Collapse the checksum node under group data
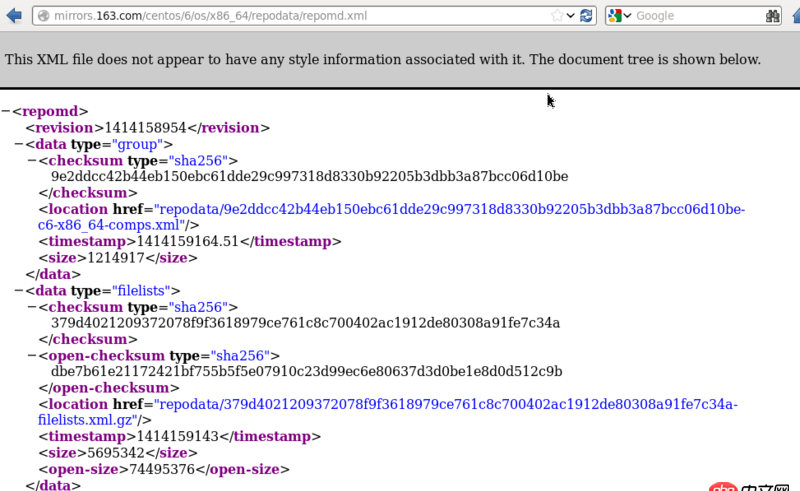Screen dimensions: 800x491 32,160
